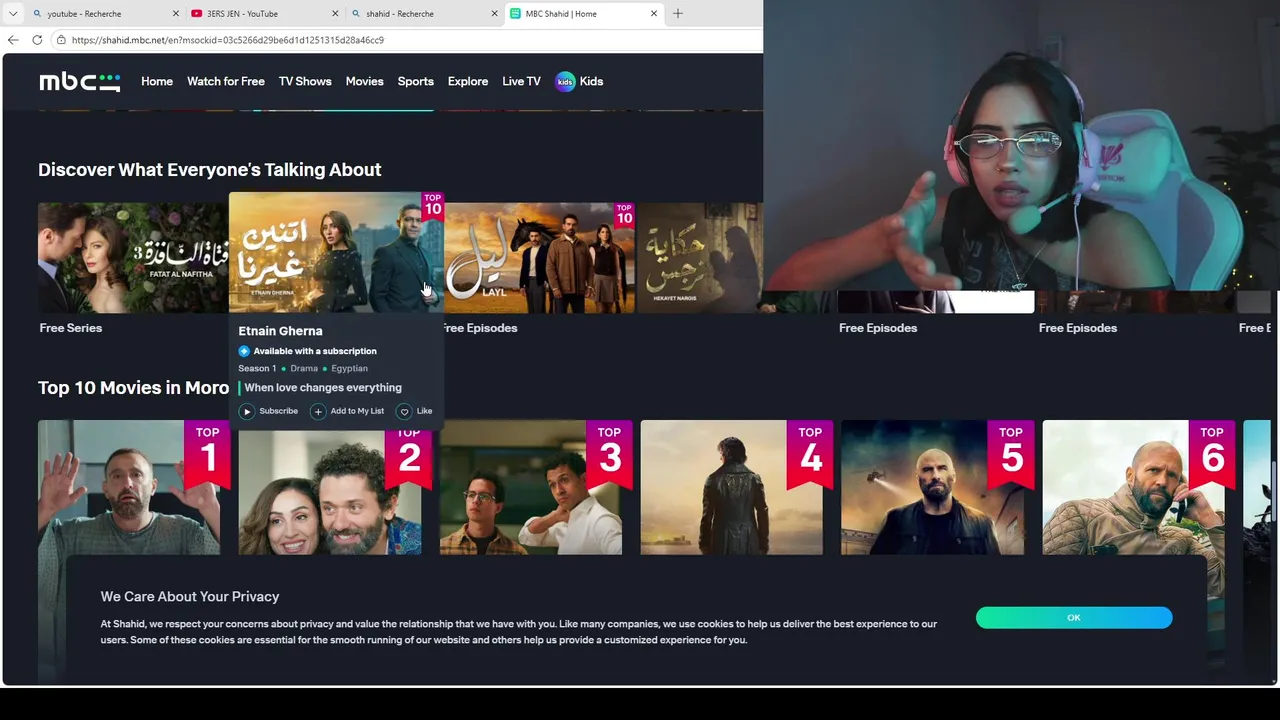Click Discover What Everyone's Talking About heading
1280x720 pixels.
pyautogui.click(x=210, y=170)
